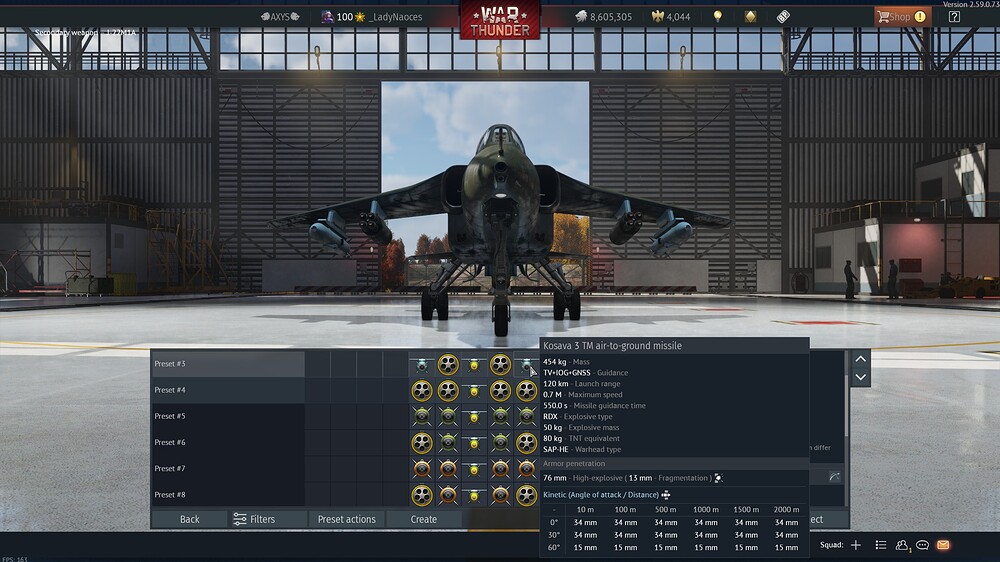Select the inner-right green bomb in Preset #5

point(500,417)
